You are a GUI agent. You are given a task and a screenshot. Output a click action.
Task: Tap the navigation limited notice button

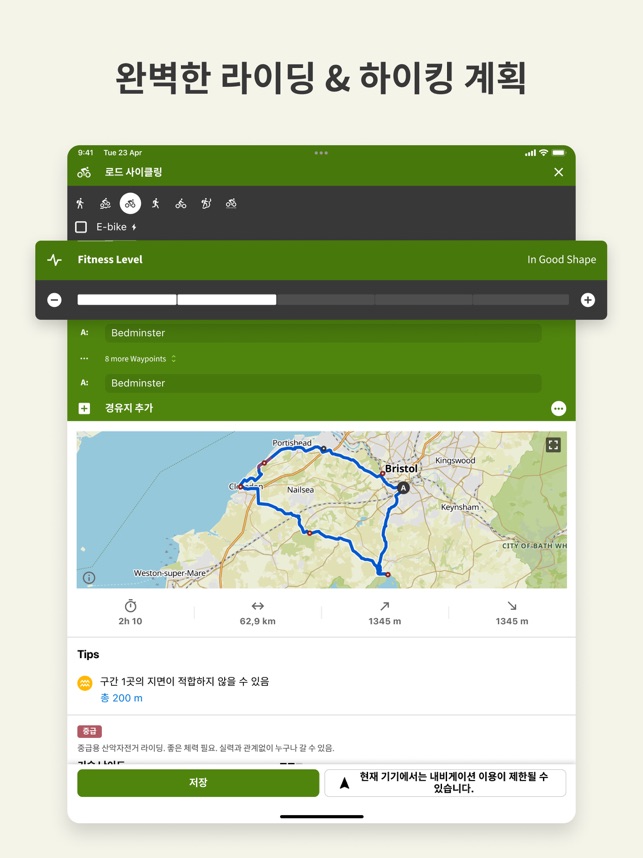click(445, 783)
